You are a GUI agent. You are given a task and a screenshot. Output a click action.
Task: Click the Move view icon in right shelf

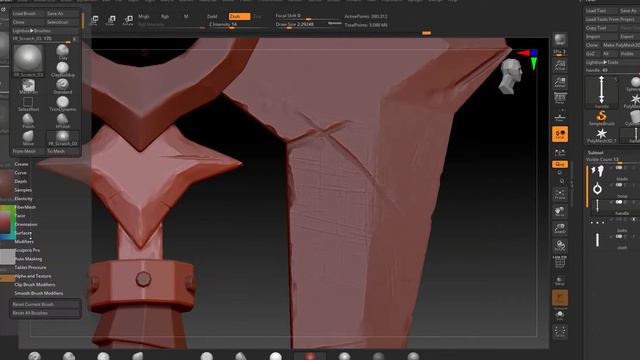point(560,212)
